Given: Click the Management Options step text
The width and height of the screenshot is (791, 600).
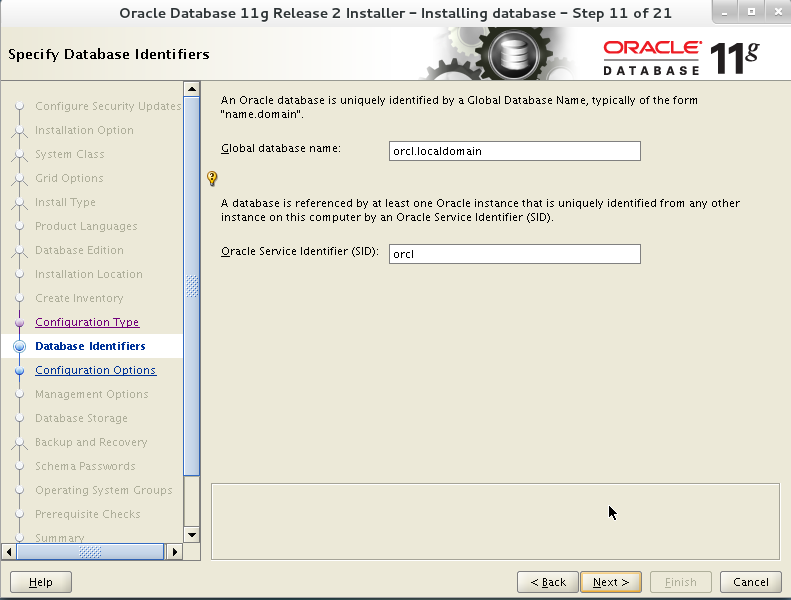Looking at the screenshot, I should coord(92,394).
